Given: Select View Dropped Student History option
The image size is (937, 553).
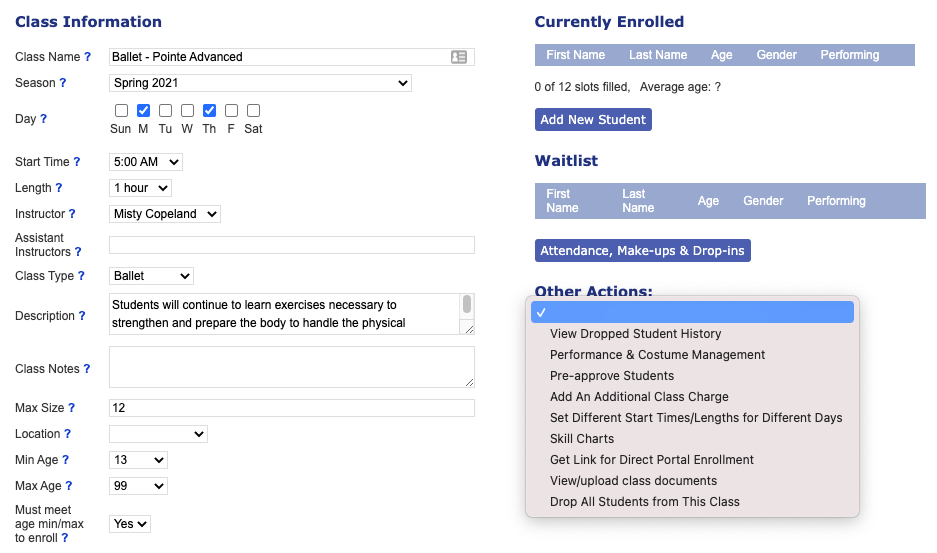Looking at the screenshot, I should pos(635,334).
